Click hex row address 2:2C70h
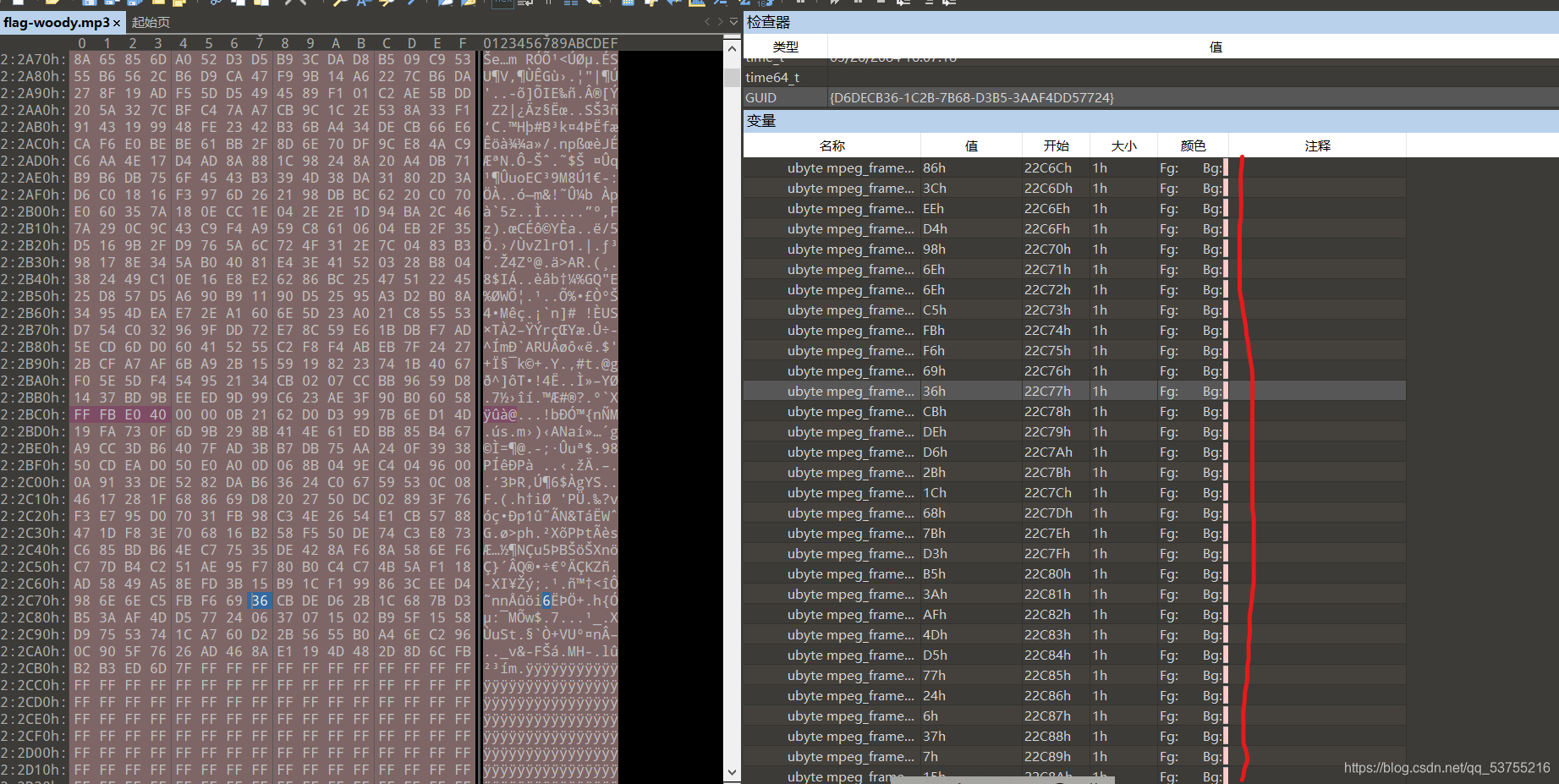Viewport: 1559px width, 784px height. click(x=33, y=600)
